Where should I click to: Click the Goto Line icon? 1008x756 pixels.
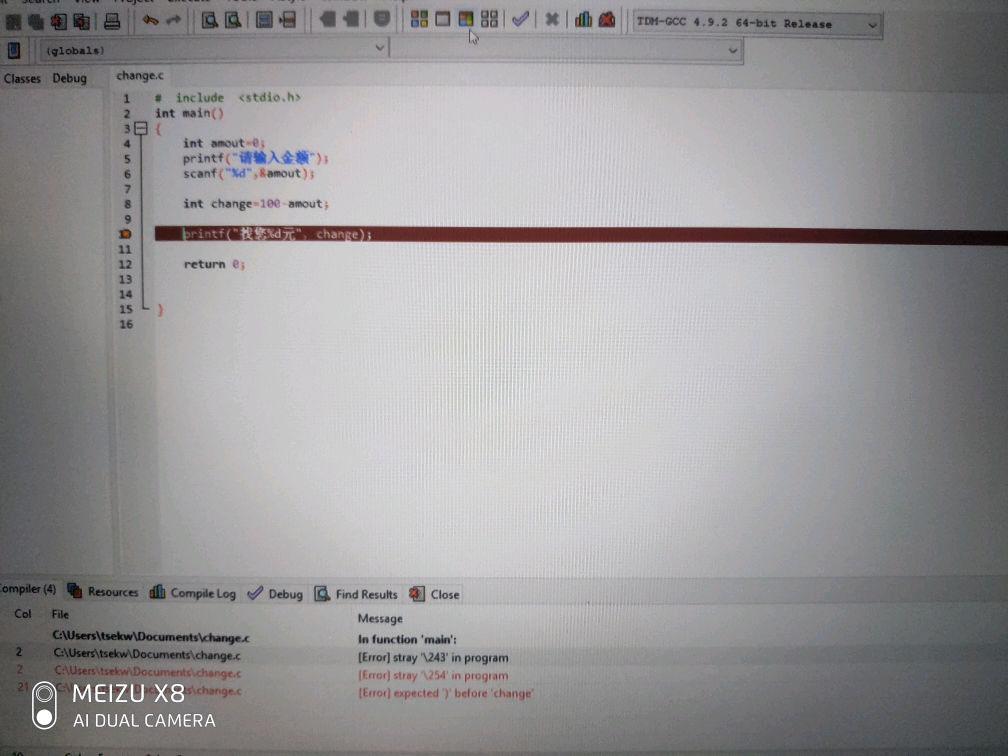coord(287,20)
